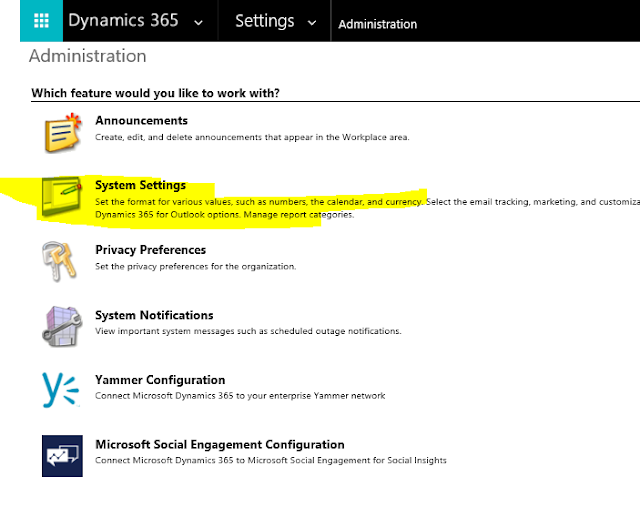The image size is (640, 507).
Task: Click the Administration page heading
Action: (87, 56)
